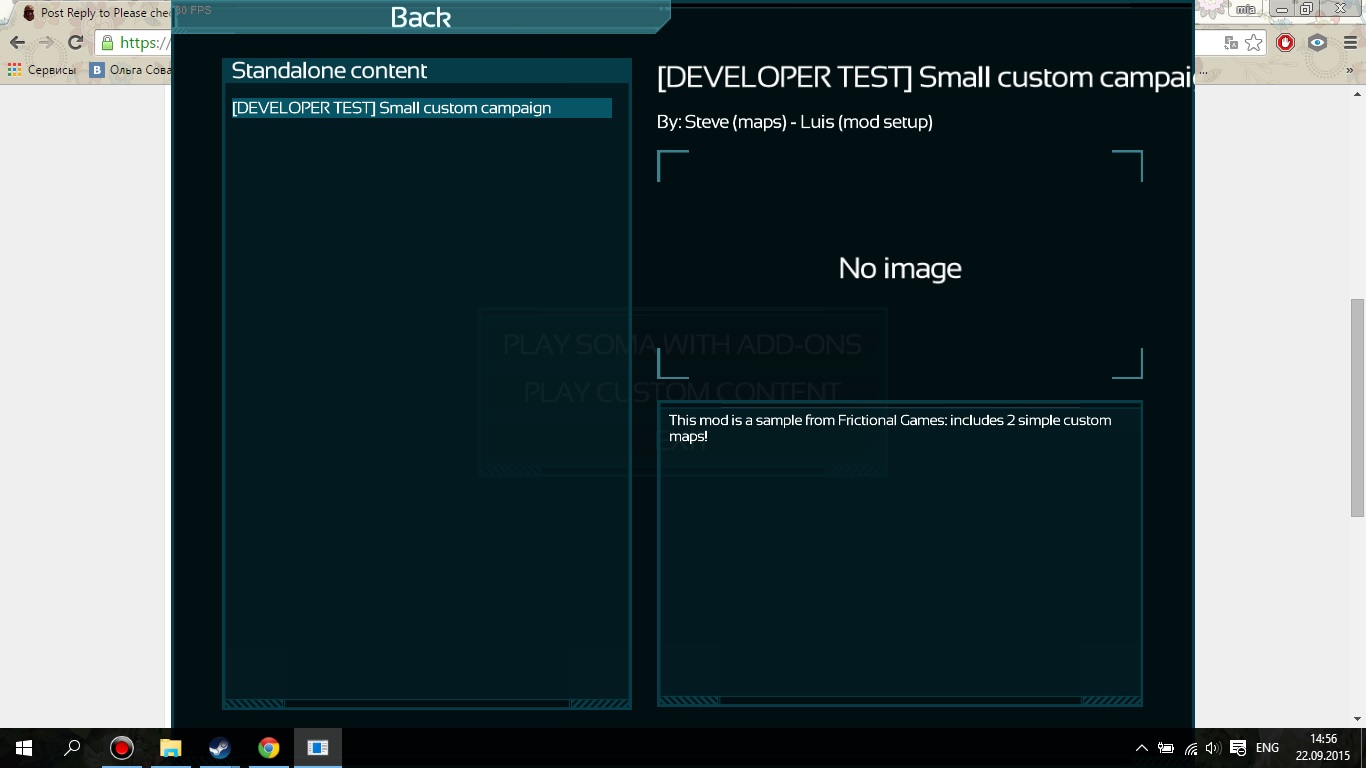
Task: Open the AdBlock red stop-hand extension
Action: [1286, 43]
